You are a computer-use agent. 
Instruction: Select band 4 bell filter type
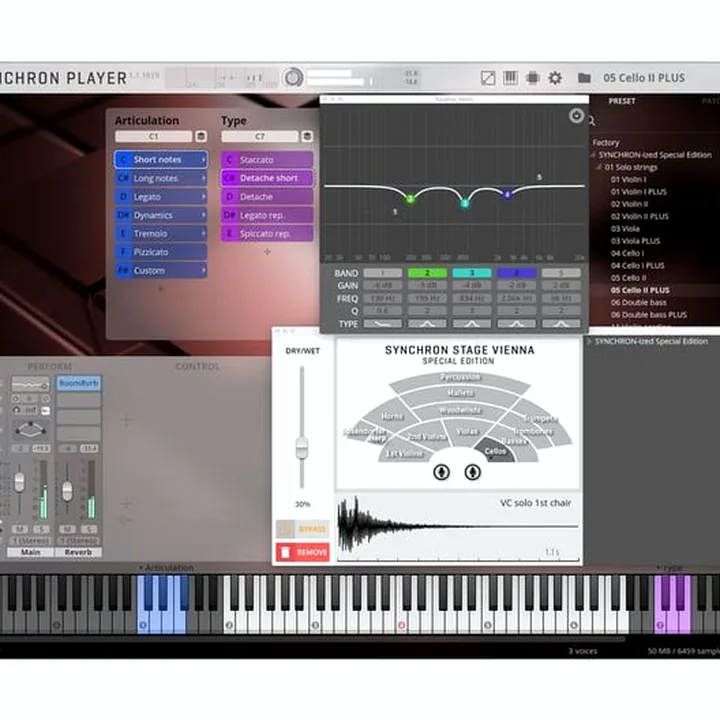516,324
